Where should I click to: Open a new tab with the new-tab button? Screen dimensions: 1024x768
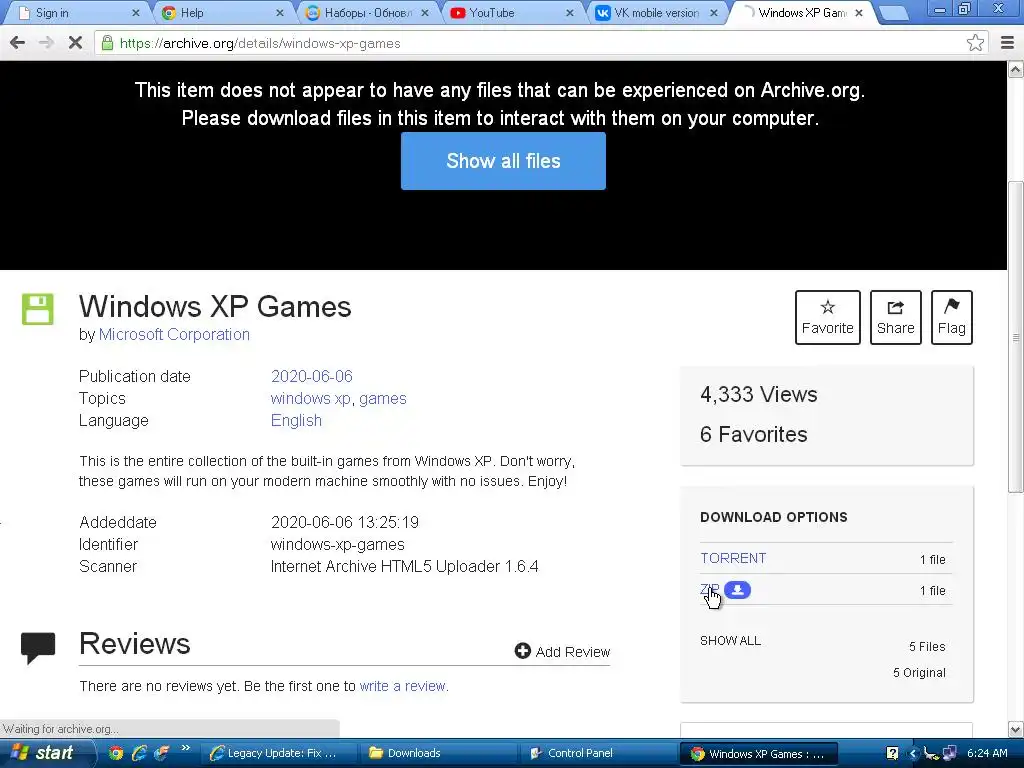(893, 13)
